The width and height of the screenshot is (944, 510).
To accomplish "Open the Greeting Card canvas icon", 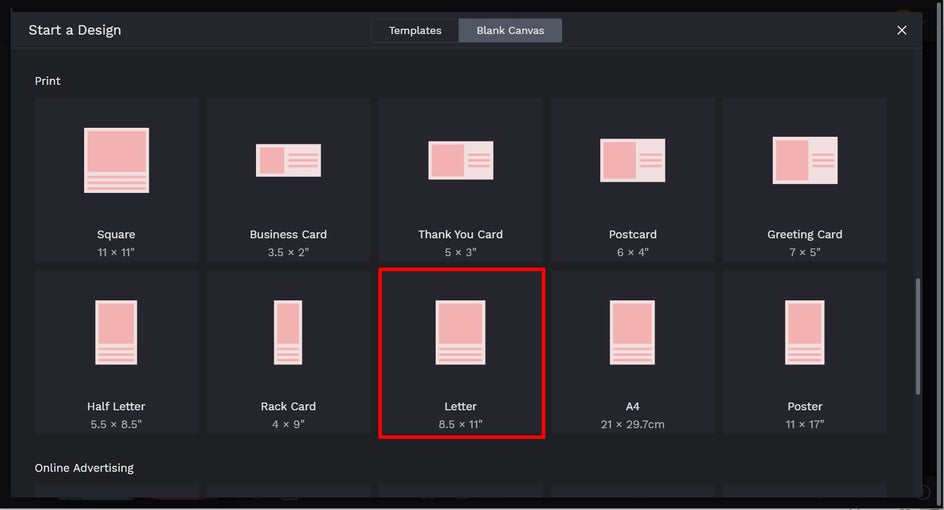I will click(x=805, y=160).
